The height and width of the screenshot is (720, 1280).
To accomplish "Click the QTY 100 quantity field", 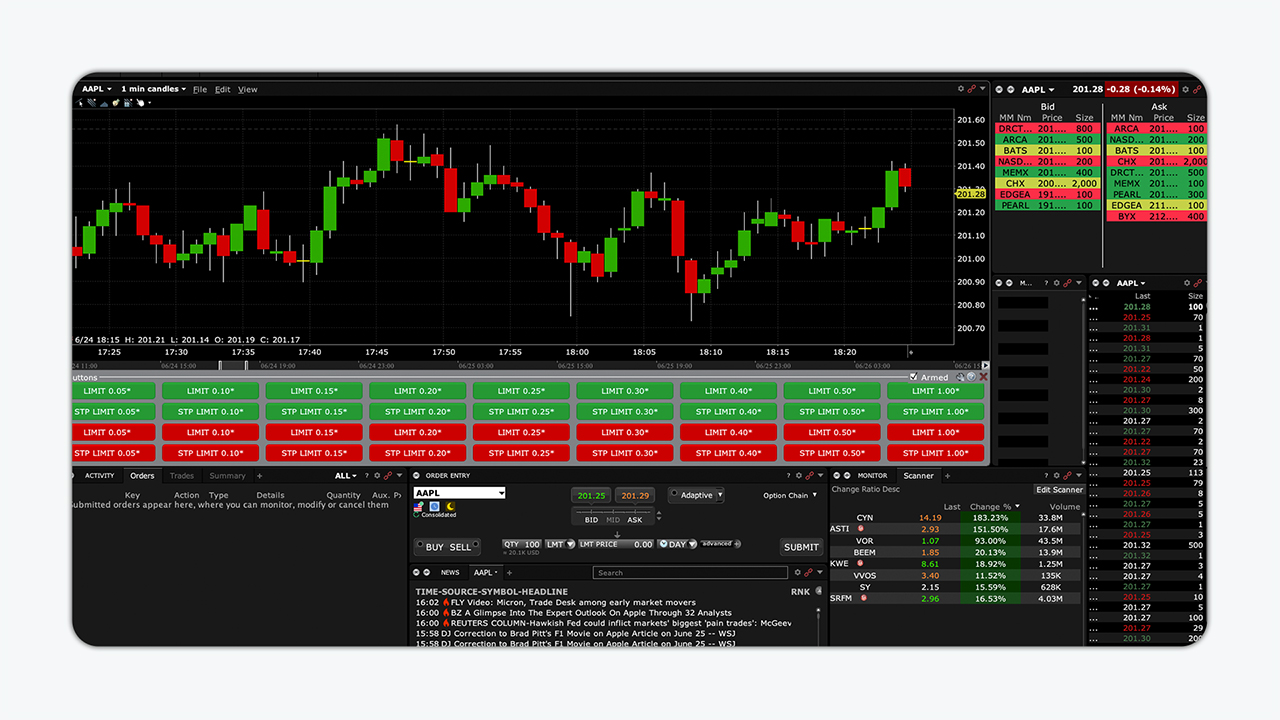I will [x=522, y=544].
